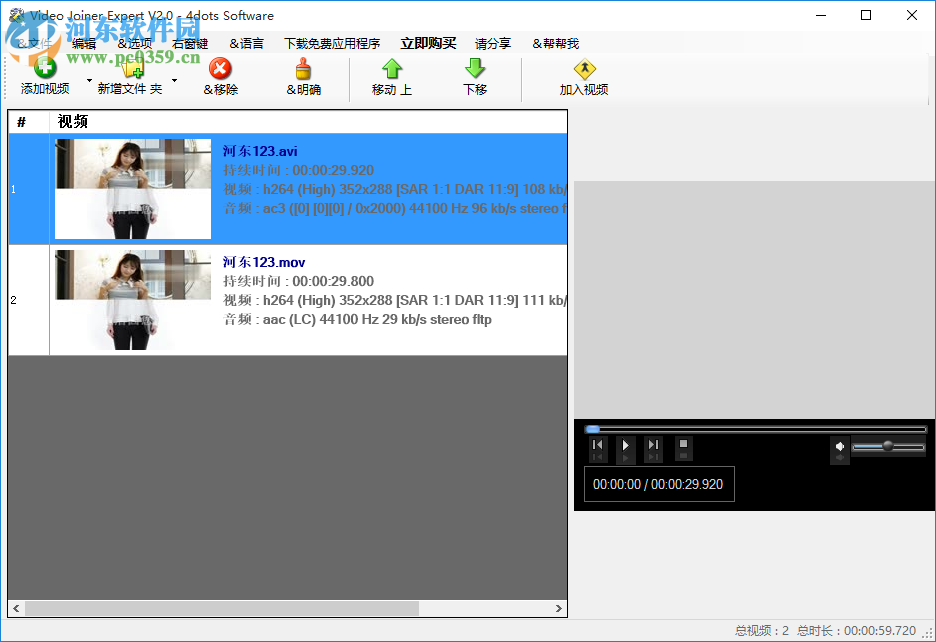Click 请分享 to share the app

(x=493, y=43)
